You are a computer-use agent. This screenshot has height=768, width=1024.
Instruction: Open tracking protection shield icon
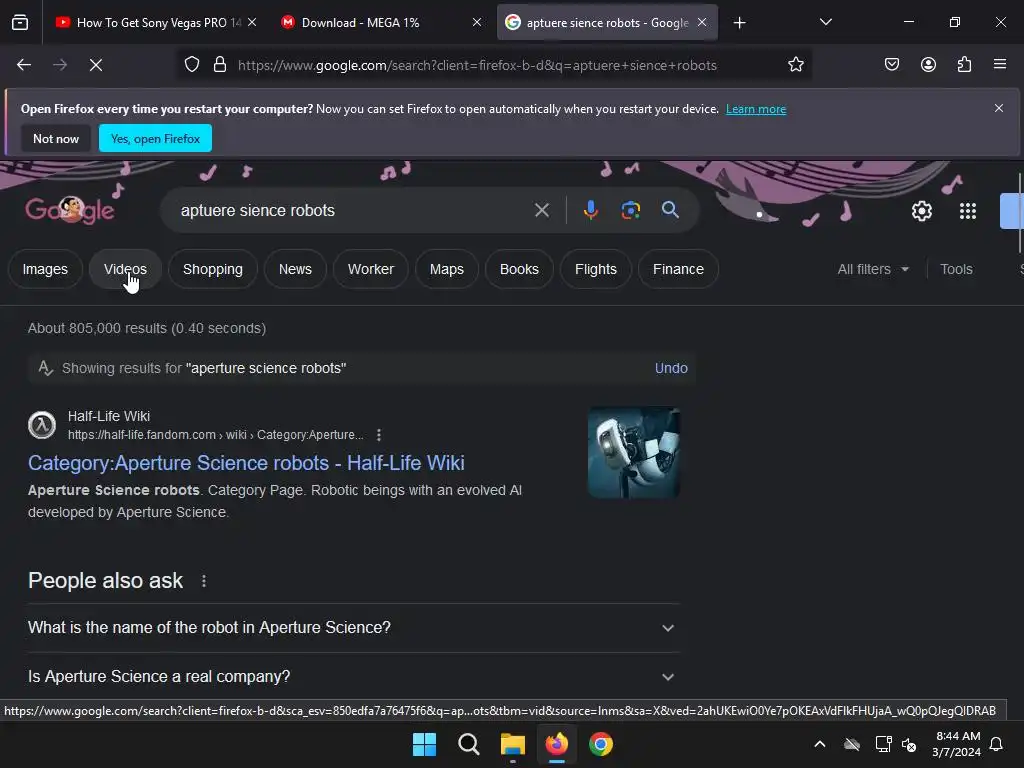tap(192, 65)
